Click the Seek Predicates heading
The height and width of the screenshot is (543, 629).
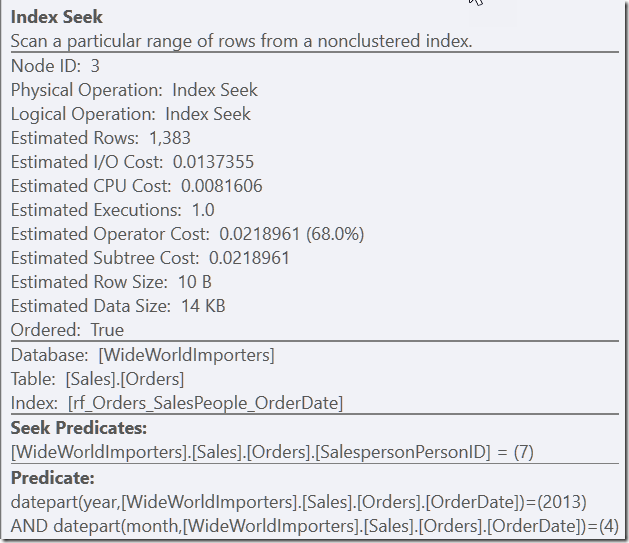pos(79,428)
